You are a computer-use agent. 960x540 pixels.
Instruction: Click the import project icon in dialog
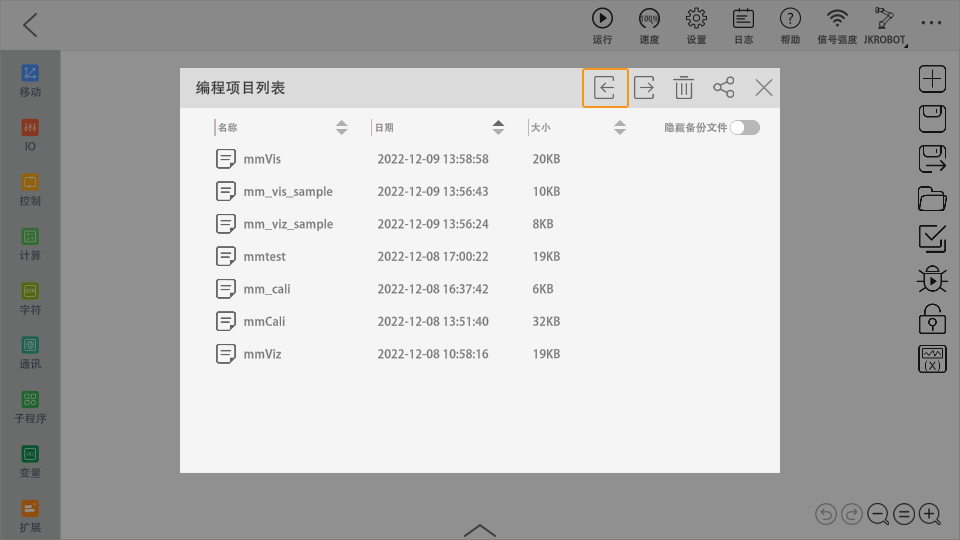click(x=605, y=88)
